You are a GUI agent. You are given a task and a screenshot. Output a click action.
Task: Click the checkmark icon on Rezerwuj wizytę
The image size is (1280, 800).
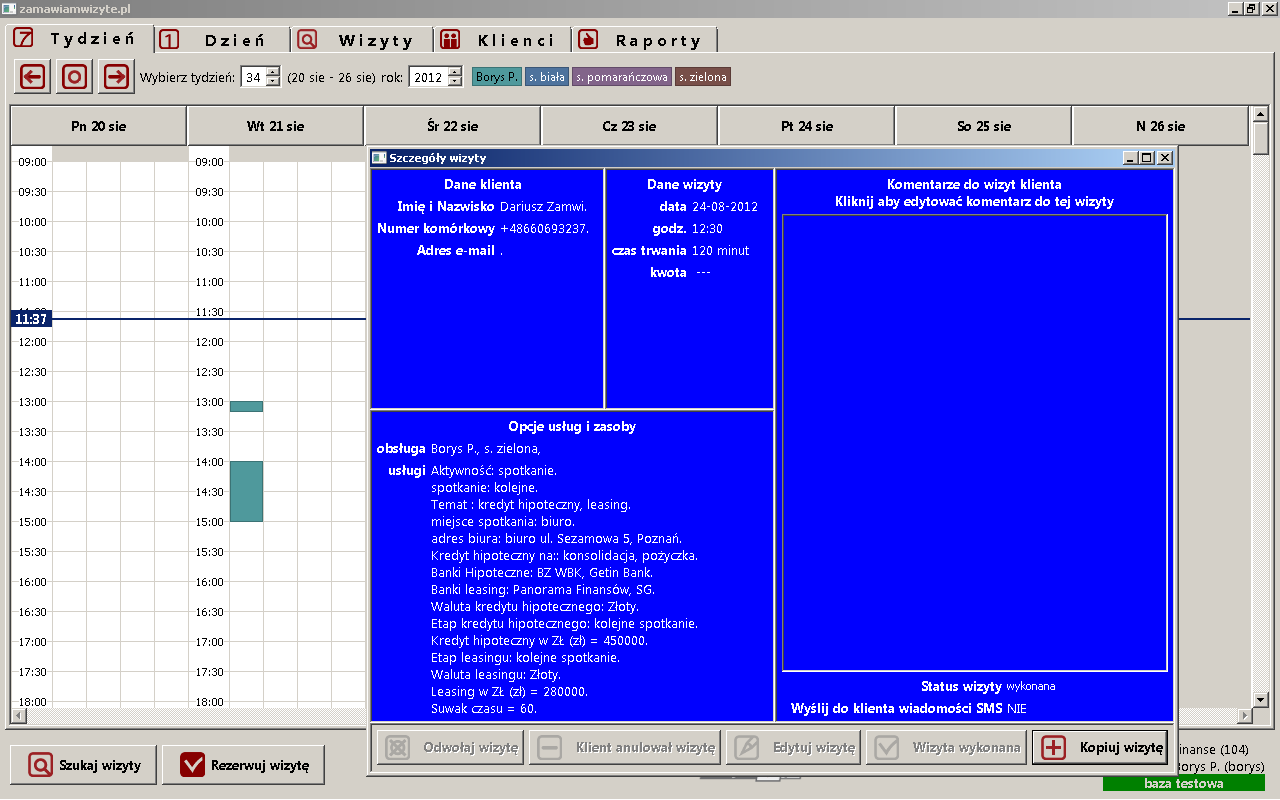pos(193,766)
